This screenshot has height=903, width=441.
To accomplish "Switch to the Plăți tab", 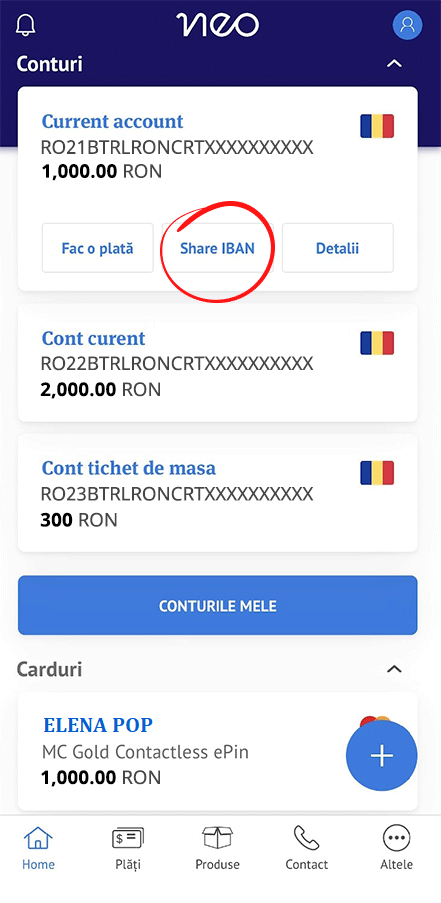I will click(127, 847).
